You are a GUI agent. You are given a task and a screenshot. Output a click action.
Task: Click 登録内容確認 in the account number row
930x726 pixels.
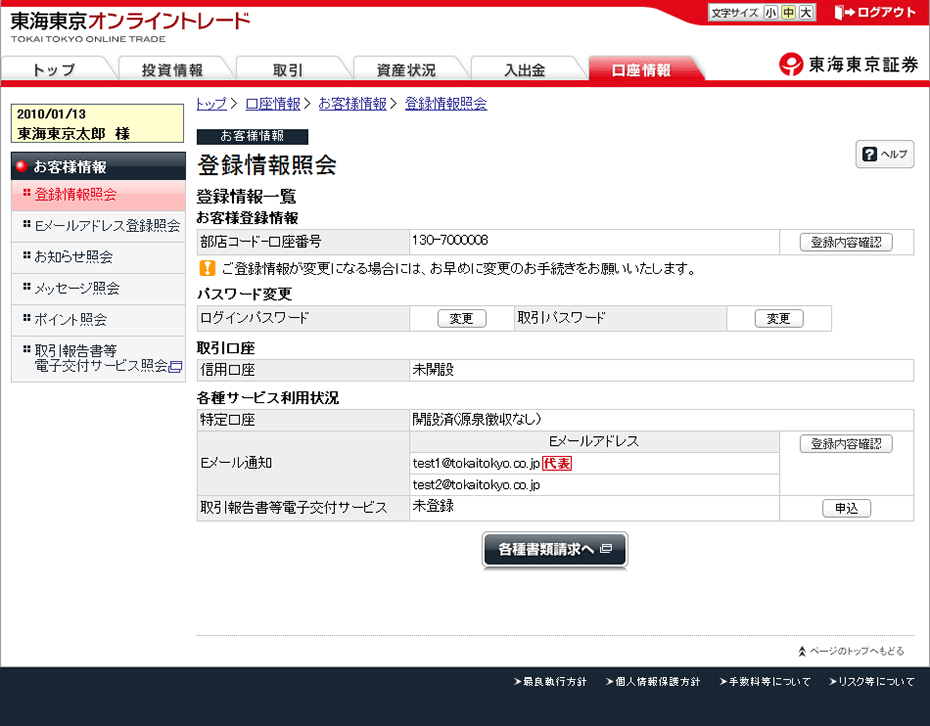click(x=846, y=242)
